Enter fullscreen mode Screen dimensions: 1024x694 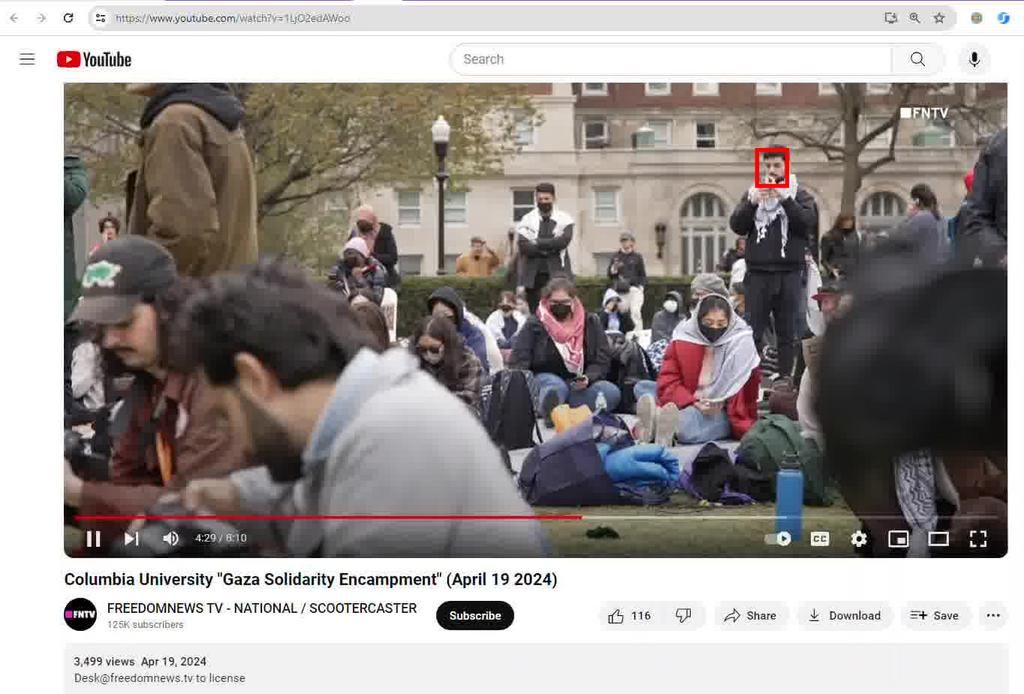click(x=978, y=538)
